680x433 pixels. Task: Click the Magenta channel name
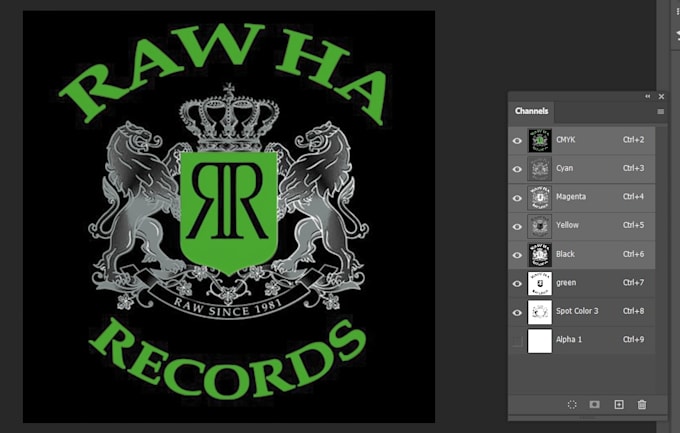571,197
